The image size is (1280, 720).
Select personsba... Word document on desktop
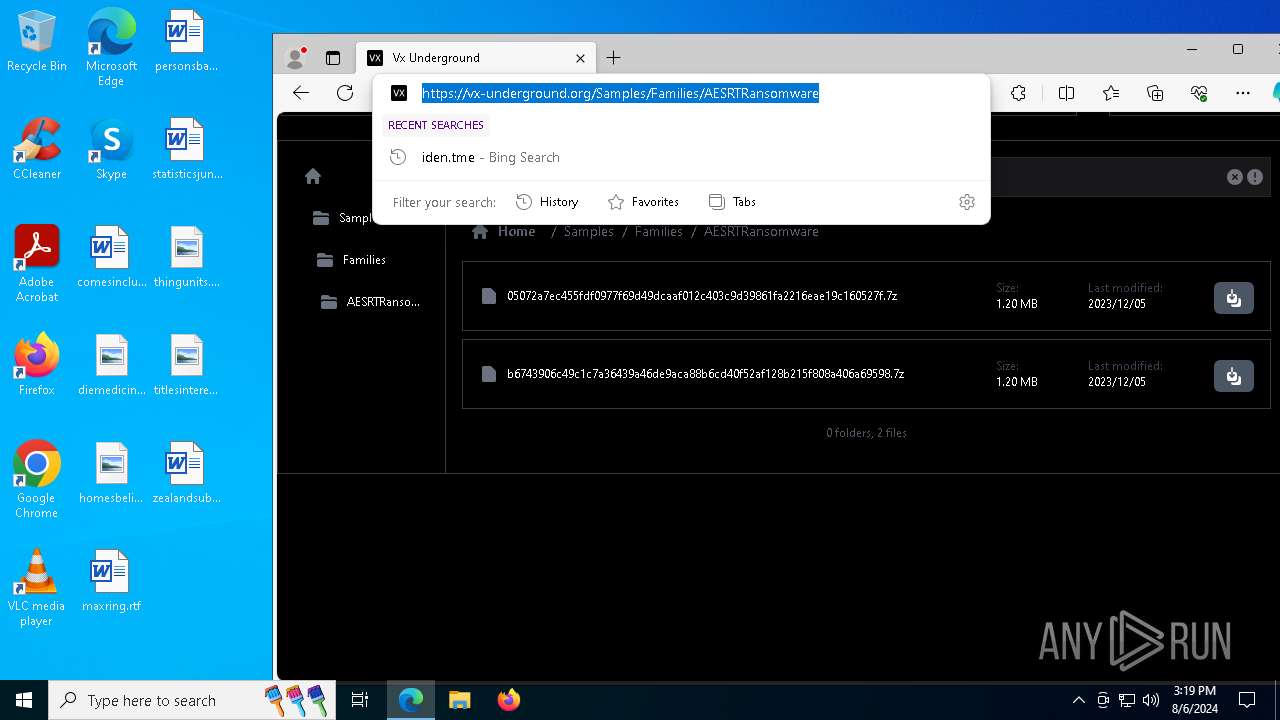(186, 42)
